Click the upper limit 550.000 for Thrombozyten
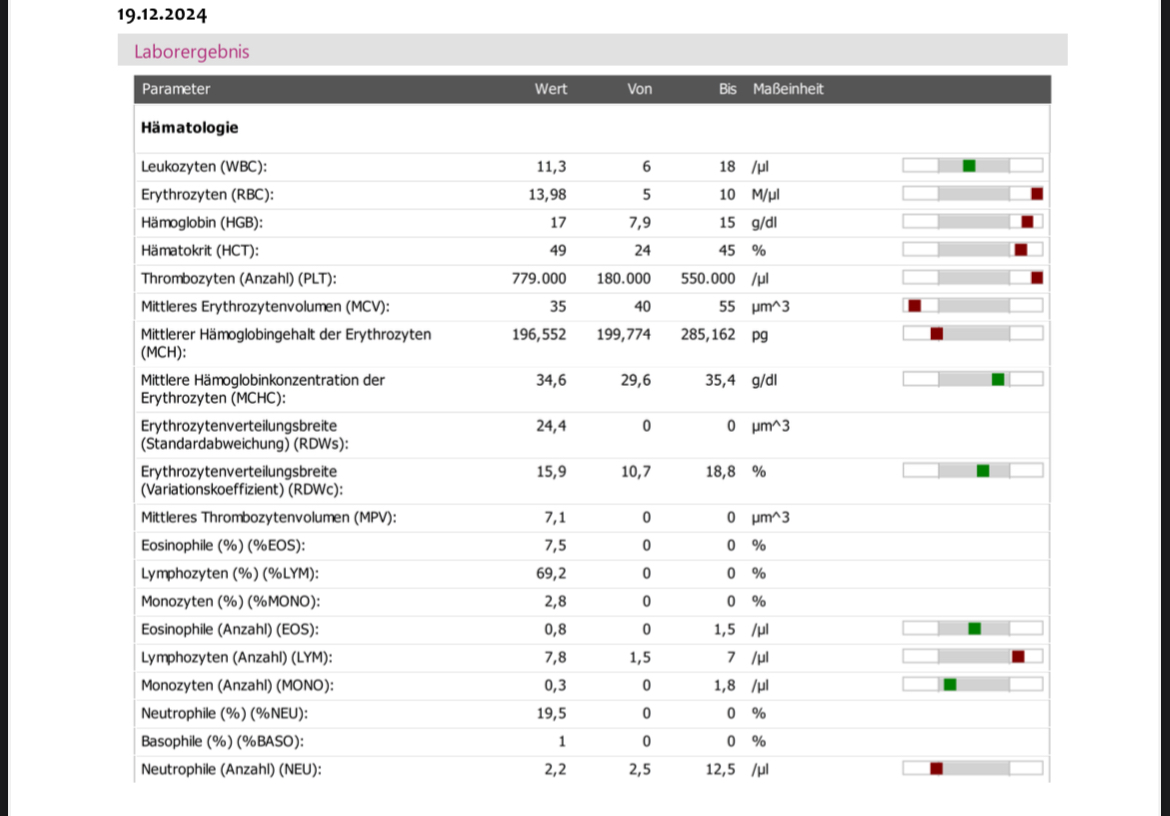 708,278
